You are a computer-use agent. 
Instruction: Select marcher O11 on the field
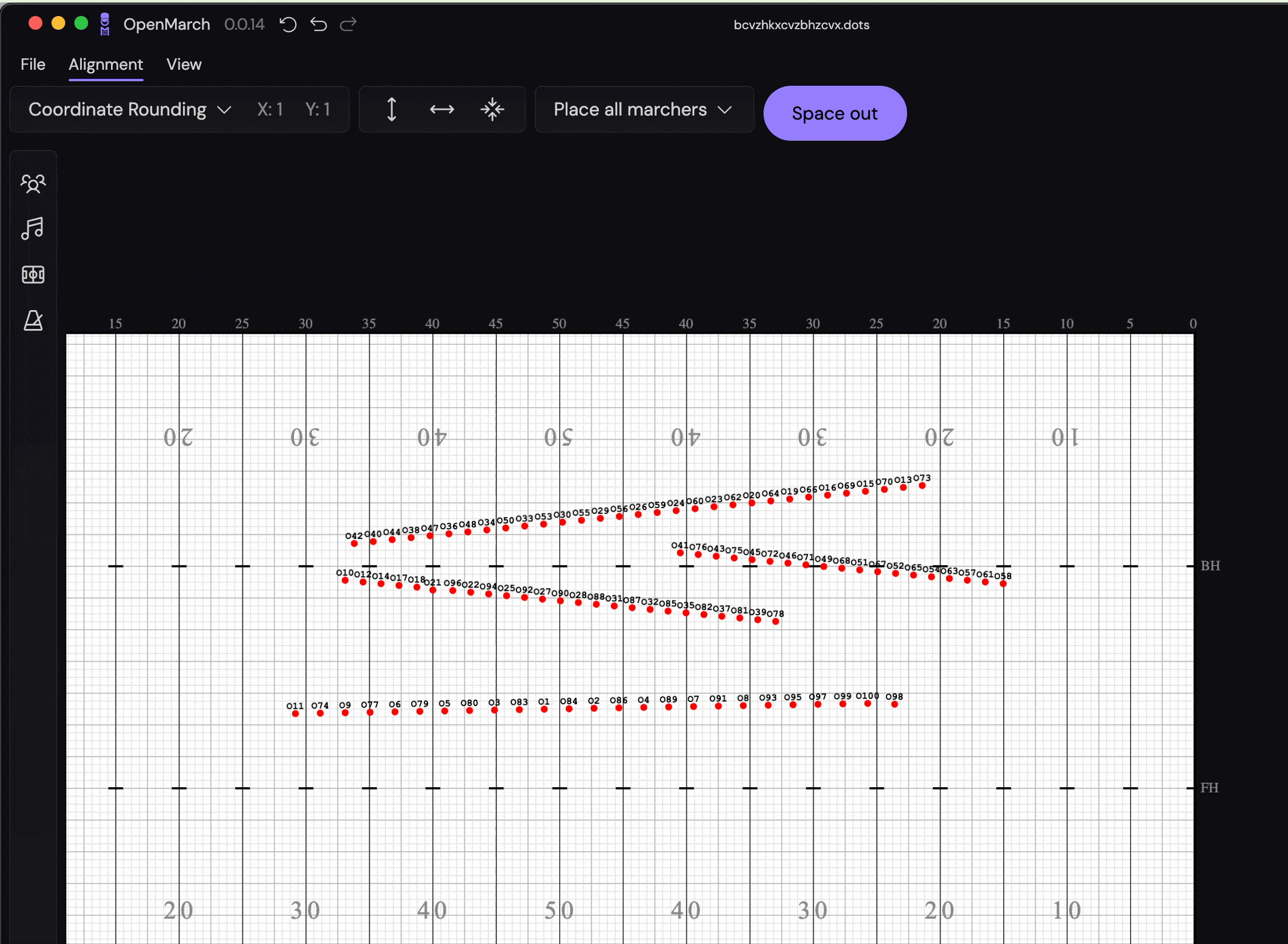coord(295,712)
